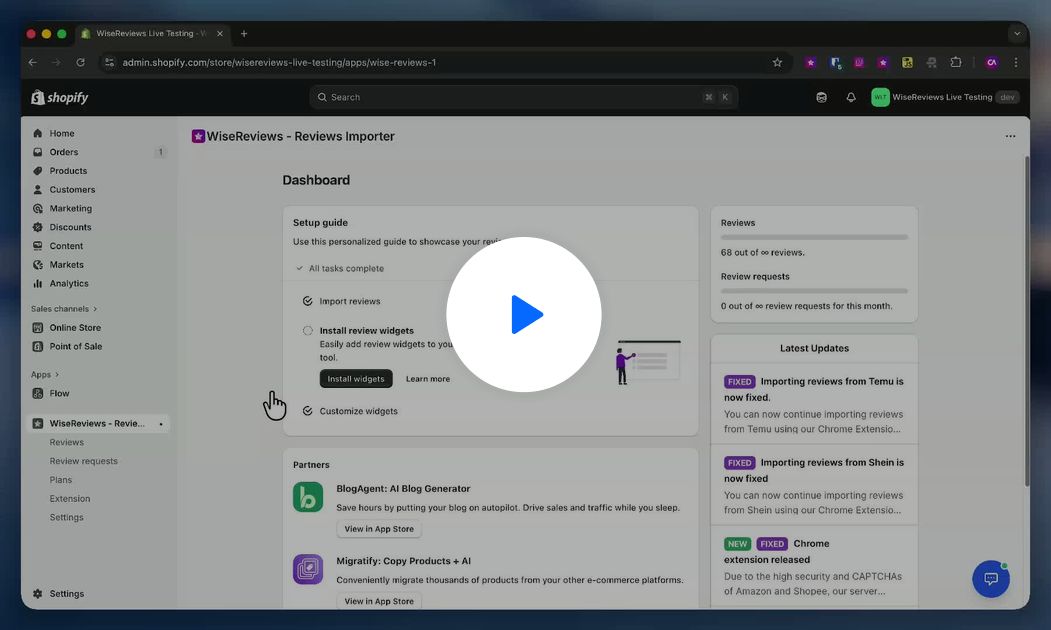Go back in the browser
Image resolution: width=1051 pixels, height=630 pixels.
pyautogui.click(x=33, y=62)
